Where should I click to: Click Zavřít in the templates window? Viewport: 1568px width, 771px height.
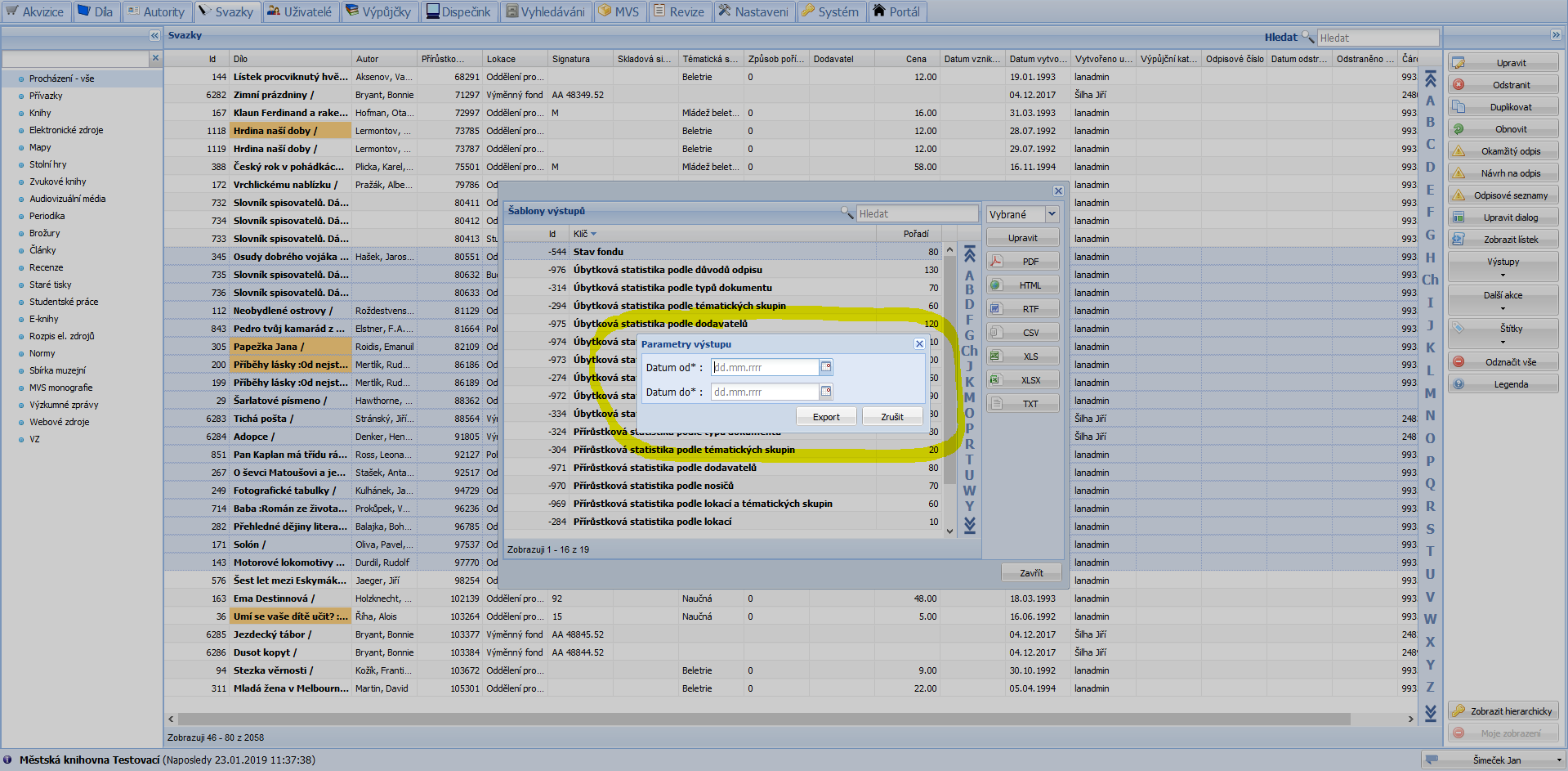[x=1031, y=573]
